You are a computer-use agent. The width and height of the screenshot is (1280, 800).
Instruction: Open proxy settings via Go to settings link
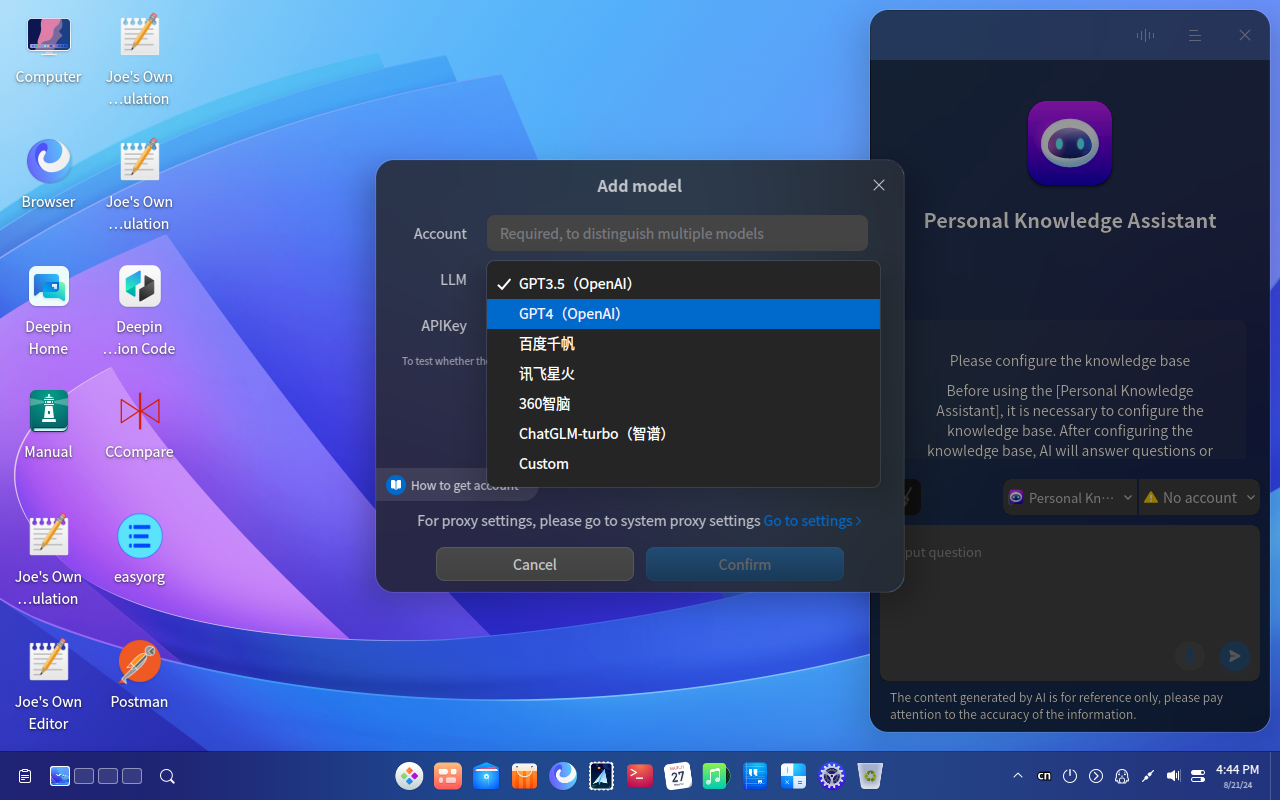click(x=812, y=520)
